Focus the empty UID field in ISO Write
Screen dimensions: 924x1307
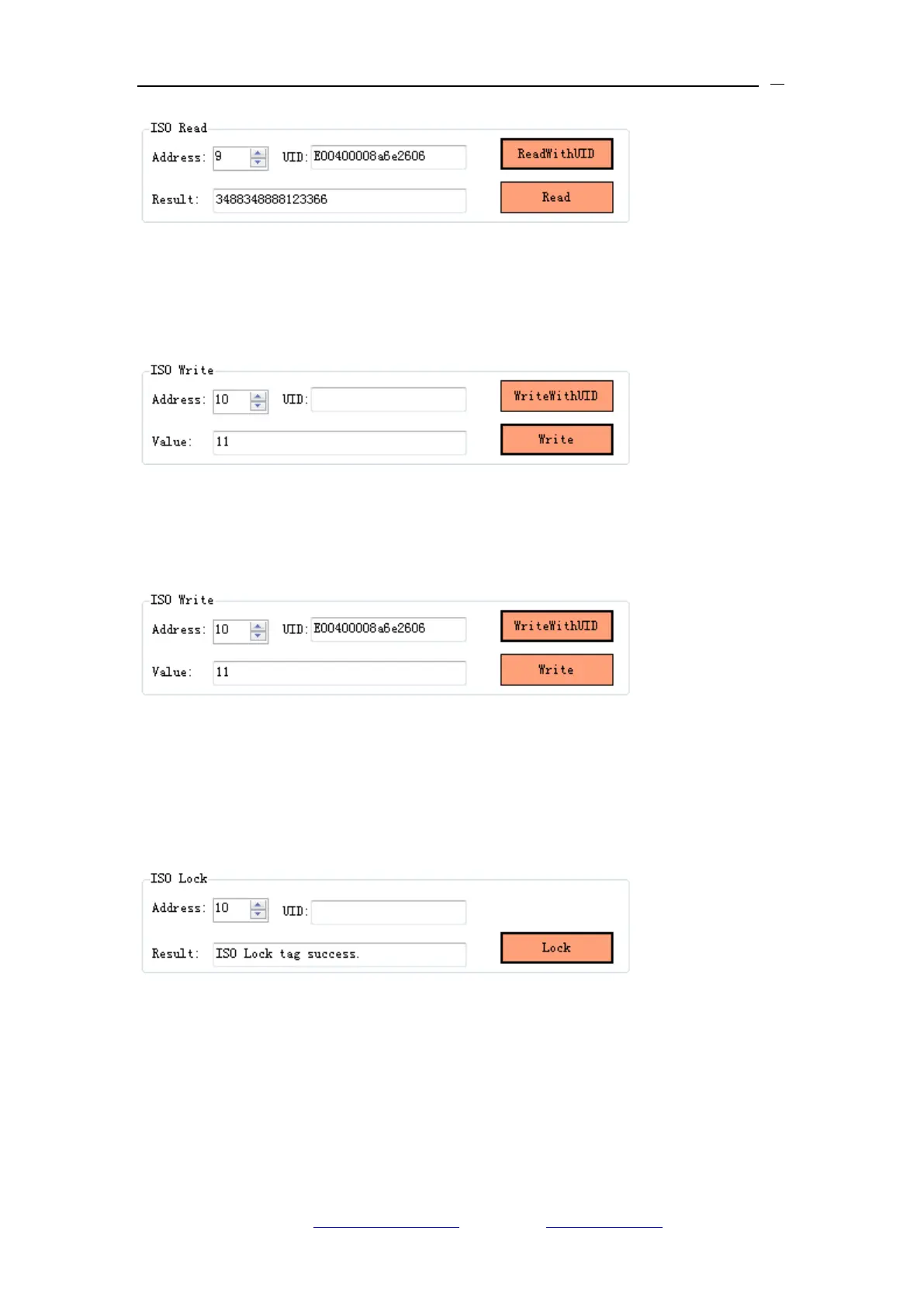click(x=388, y=400)
